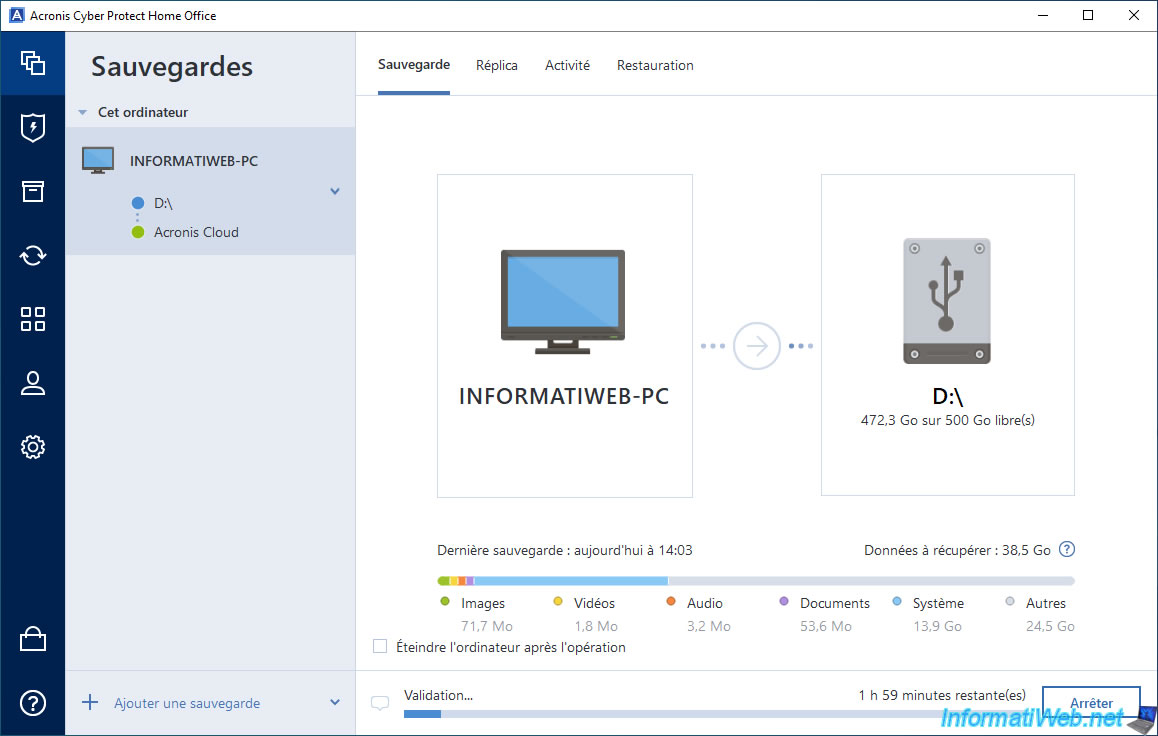This screenshot has height=736, width=1158.
Task: Maximize the Acronis window
Action: point(1088,15)
